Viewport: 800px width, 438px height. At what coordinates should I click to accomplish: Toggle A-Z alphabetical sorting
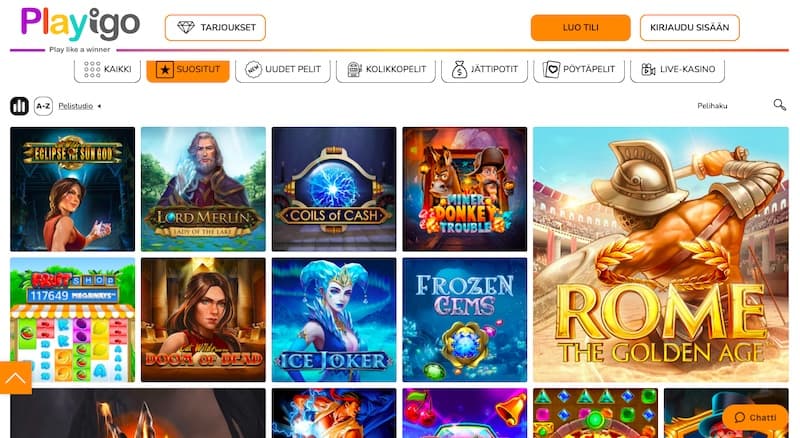click(x=43, y=106)
